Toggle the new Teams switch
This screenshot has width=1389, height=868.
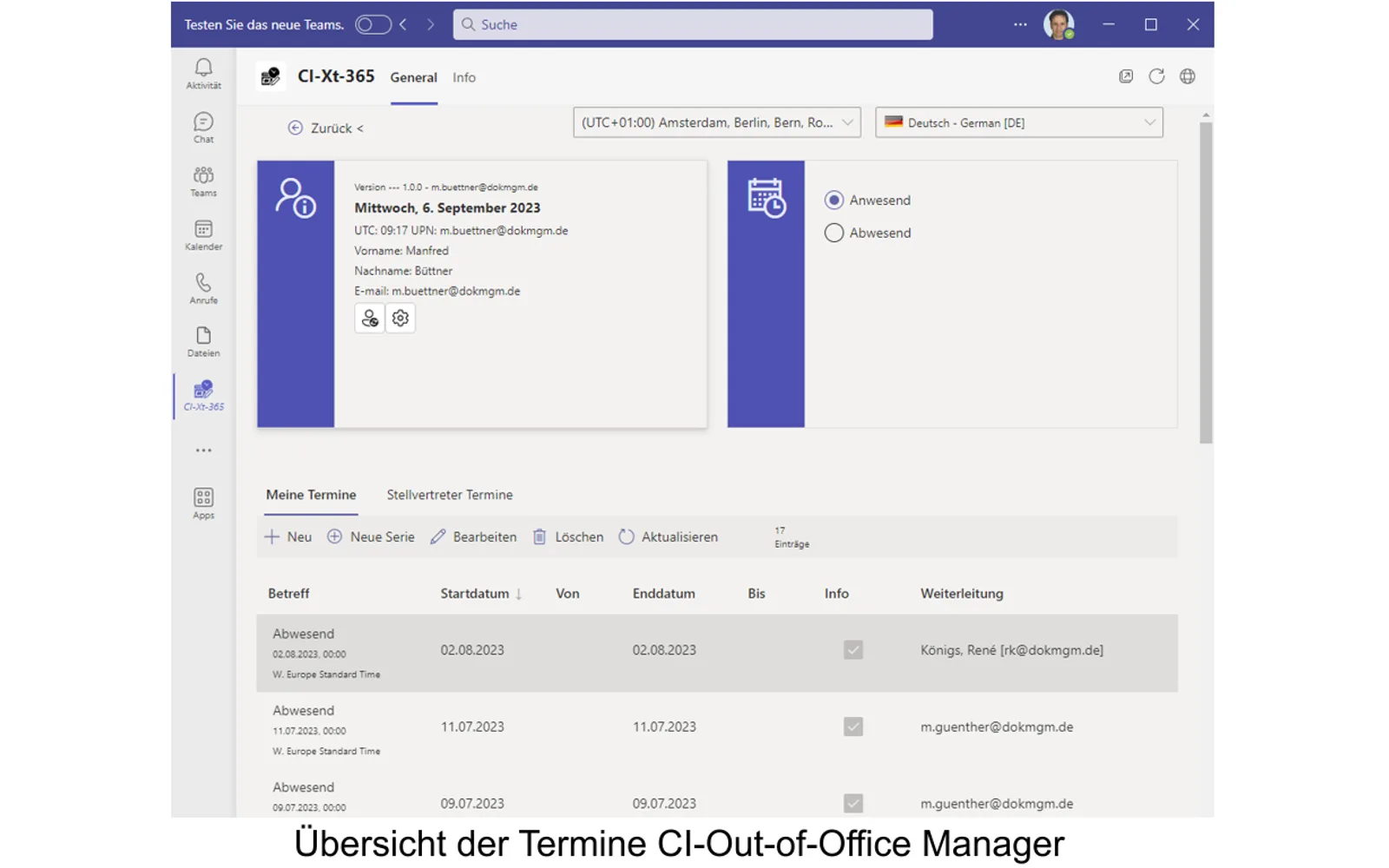point(372,24)
